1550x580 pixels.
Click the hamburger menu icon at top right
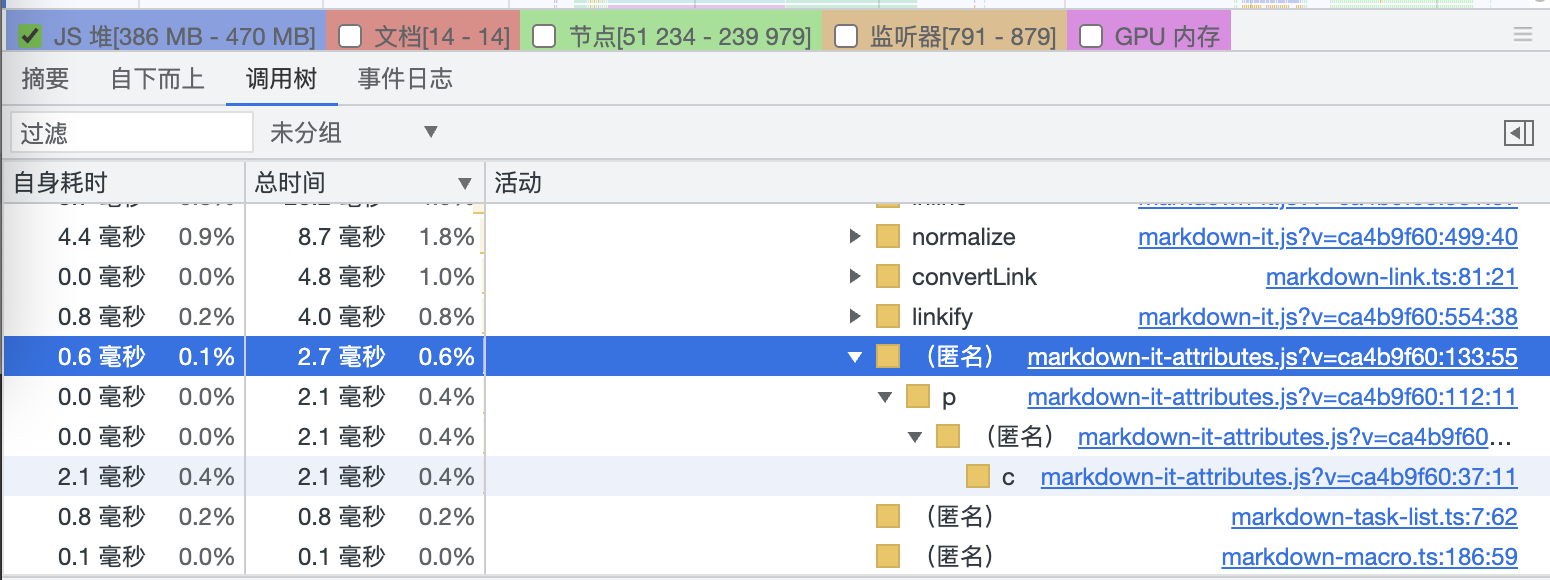(1523, 36)
